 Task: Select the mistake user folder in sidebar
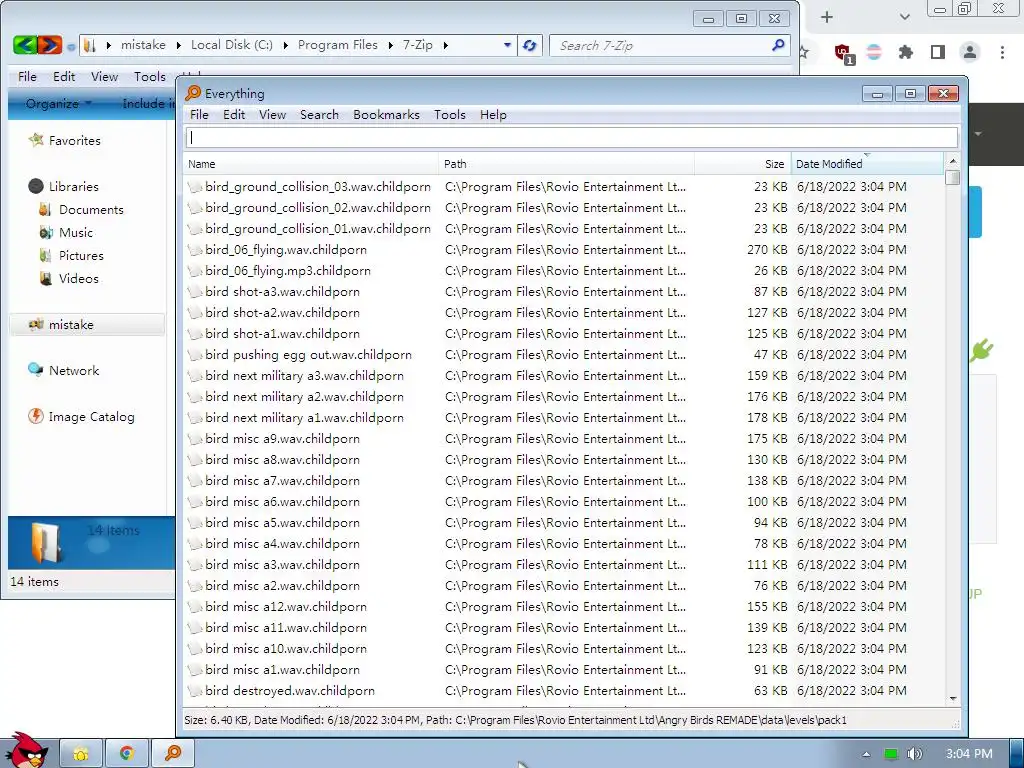pos(87,325)
